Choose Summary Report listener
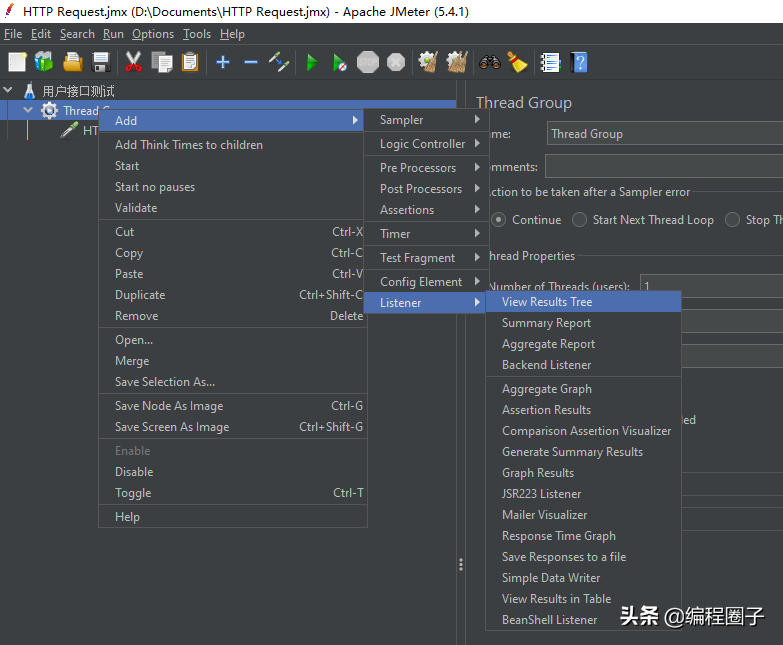The width and height of the screenshot is (783, 645). coord(583,323)
